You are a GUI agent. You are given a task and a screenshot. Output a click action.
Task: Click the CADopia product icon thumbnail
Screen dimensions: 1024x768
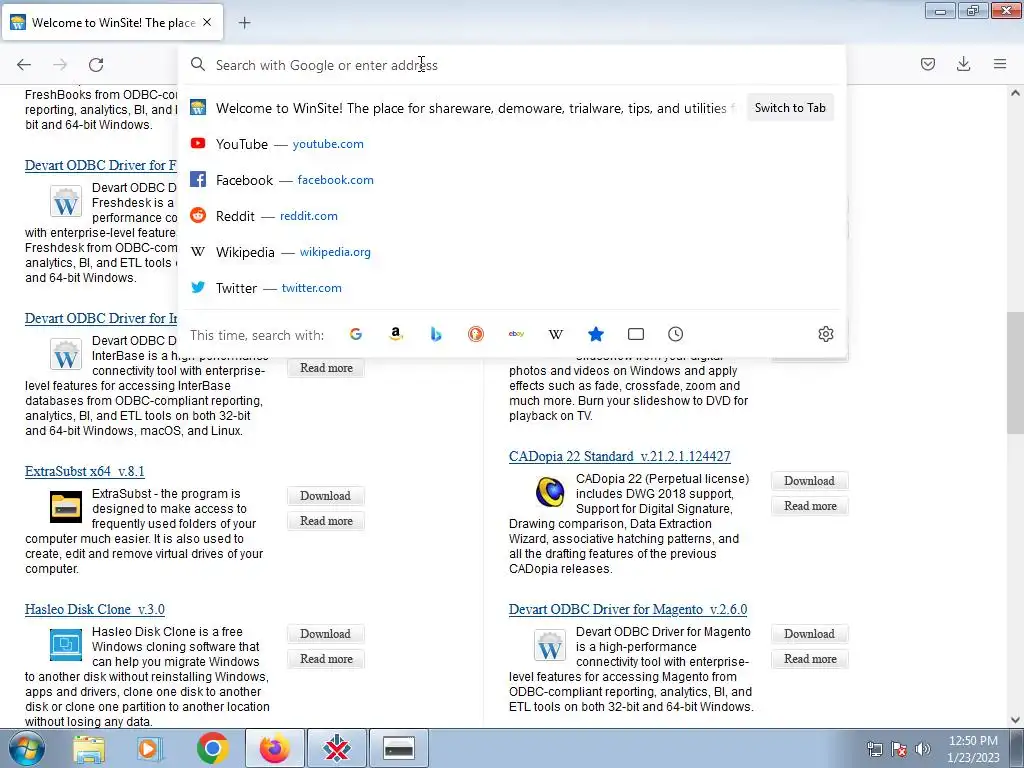[x=550, y=492]
